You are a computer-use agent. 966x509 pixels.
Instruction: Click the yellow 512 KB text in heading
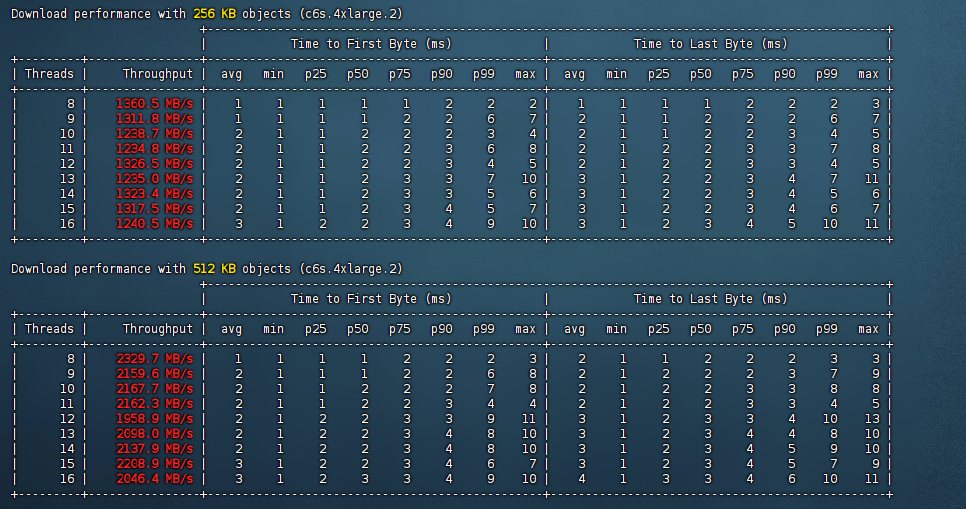[x=214, y=269]
